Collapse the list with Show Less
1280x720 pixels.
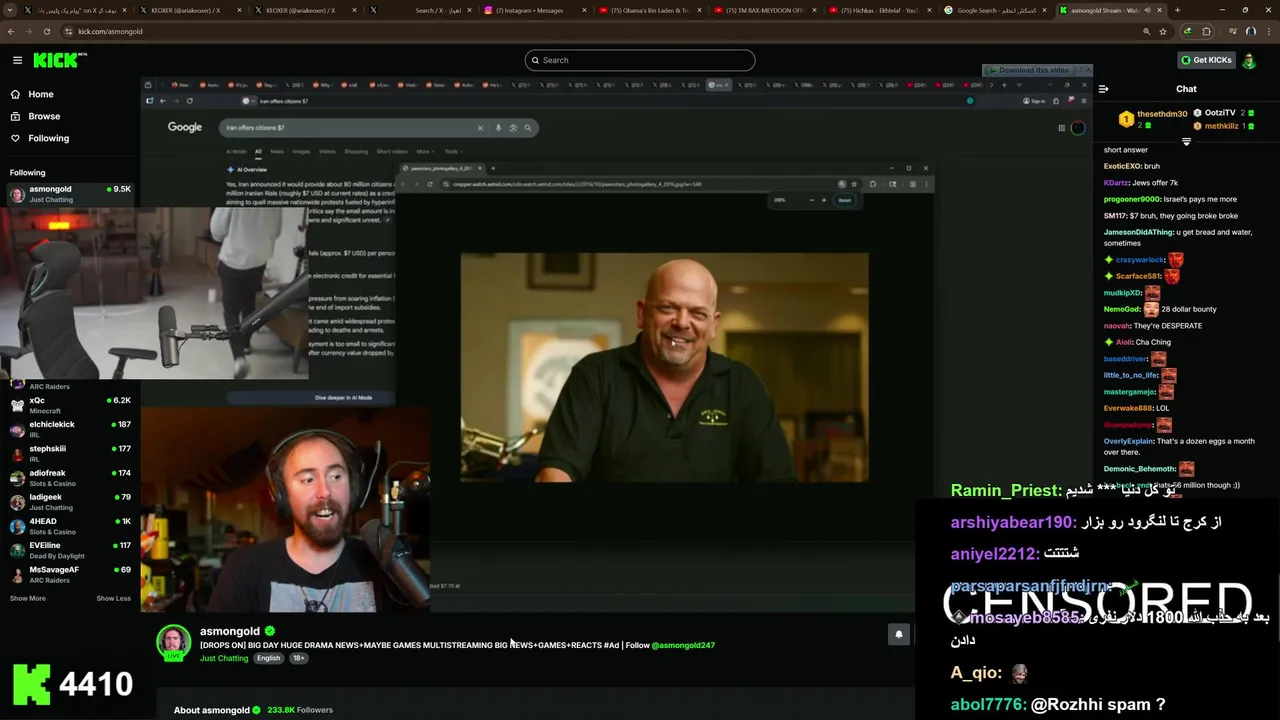[113, 598]
